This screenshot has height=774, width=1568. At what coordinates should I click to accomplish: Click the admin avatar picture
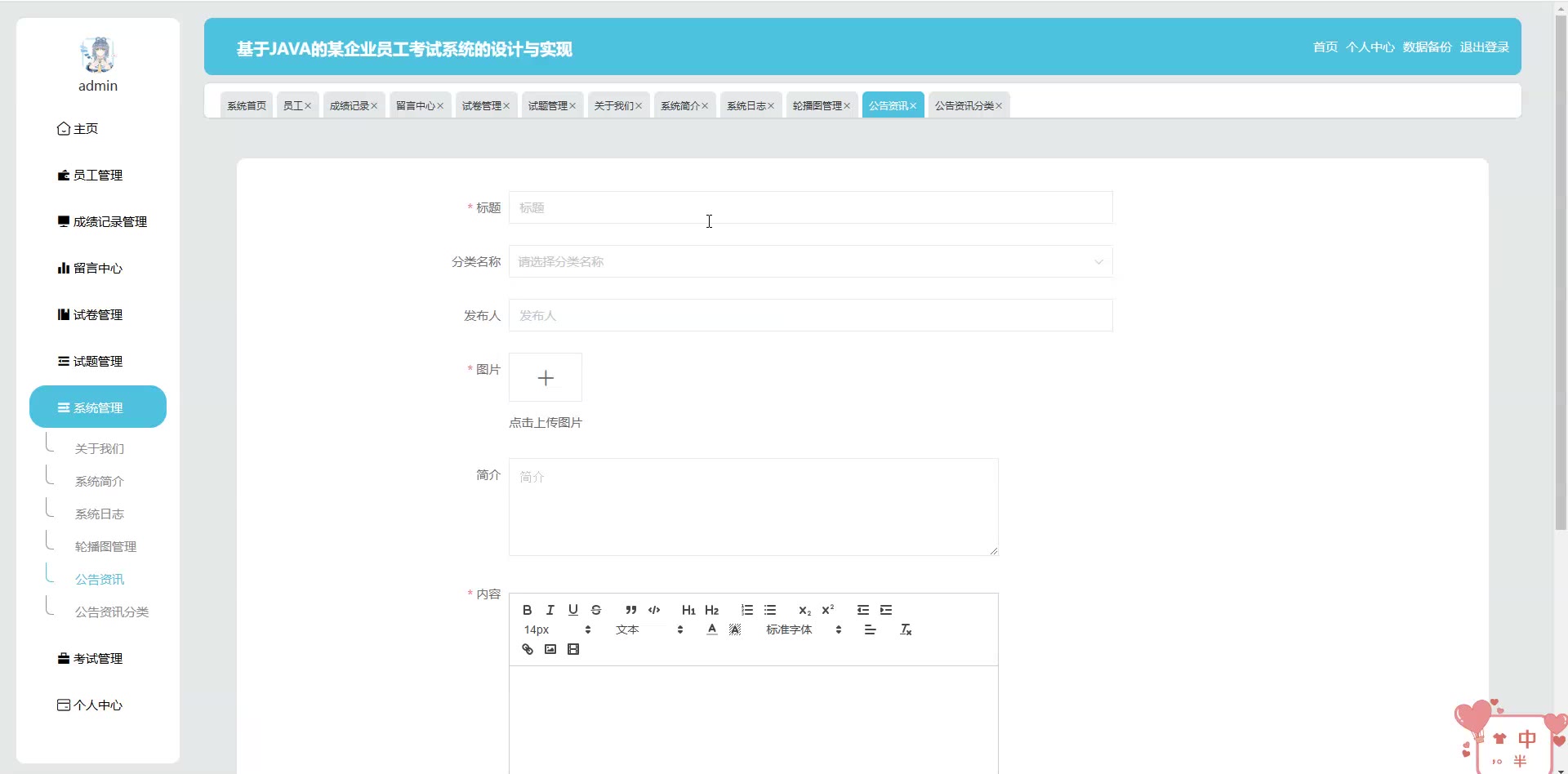98,55
